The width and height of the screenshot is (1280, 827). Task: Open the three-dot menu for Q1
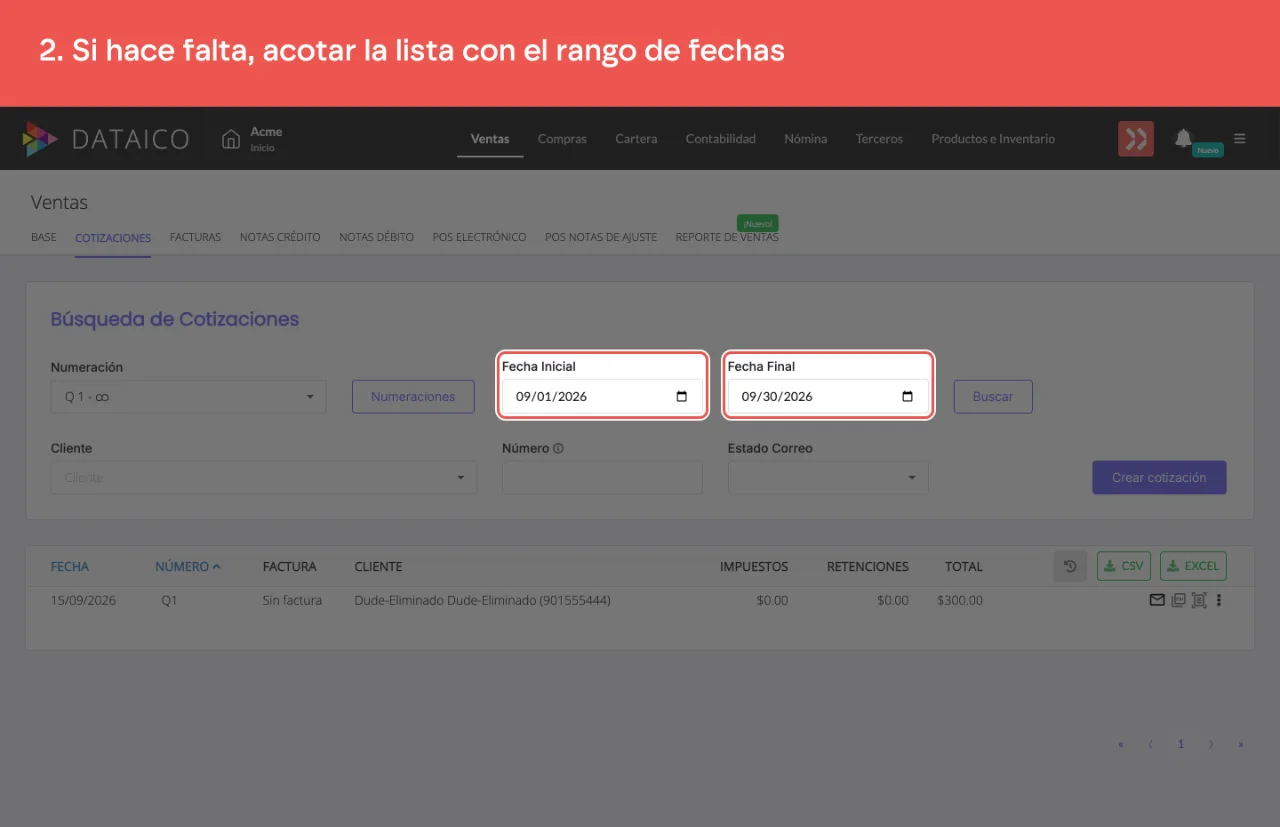[x=1219, y=600]
